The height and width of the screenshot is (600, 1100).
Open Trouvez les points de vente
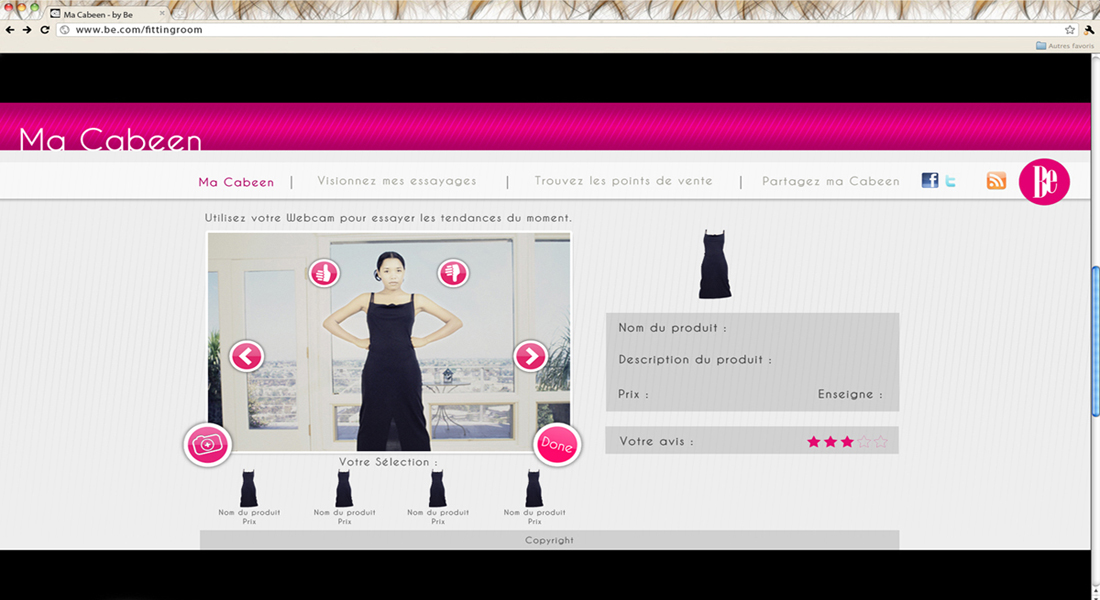623,181
